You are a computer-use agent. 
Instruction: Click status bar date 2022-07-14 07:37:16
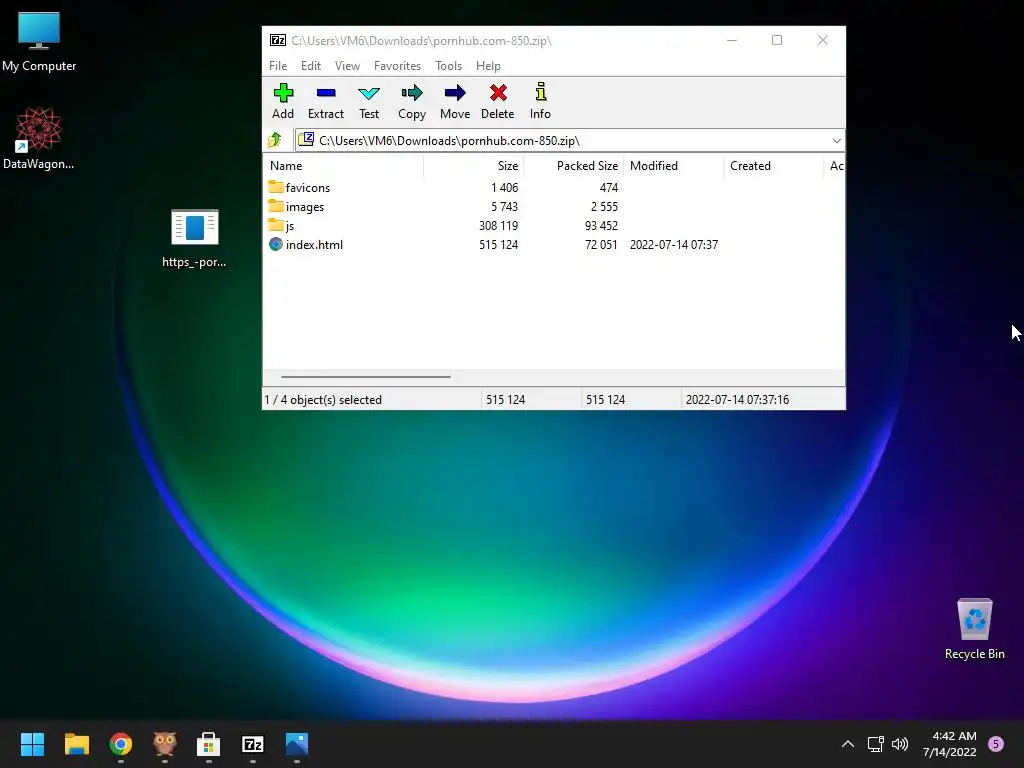click(737, 400)
